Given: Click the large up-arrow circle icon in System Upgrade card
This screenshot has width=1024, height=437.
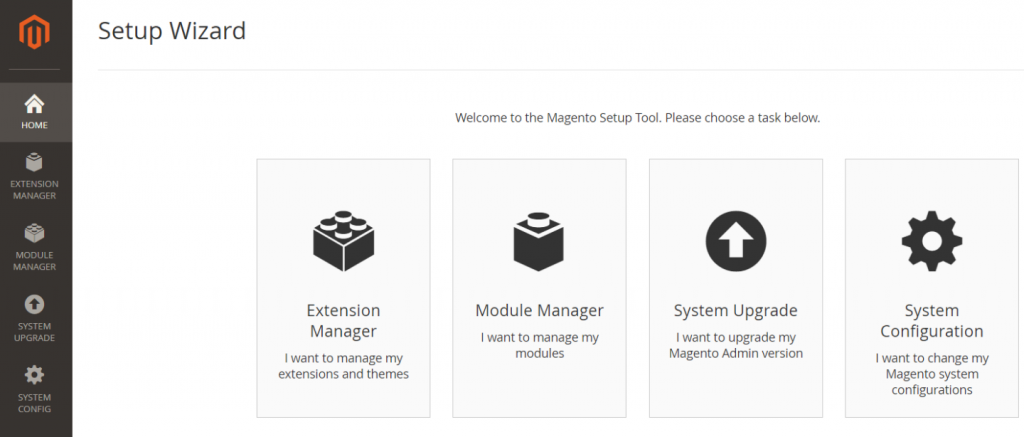Looking at the screenshot, I should click(x=735, y=242).
